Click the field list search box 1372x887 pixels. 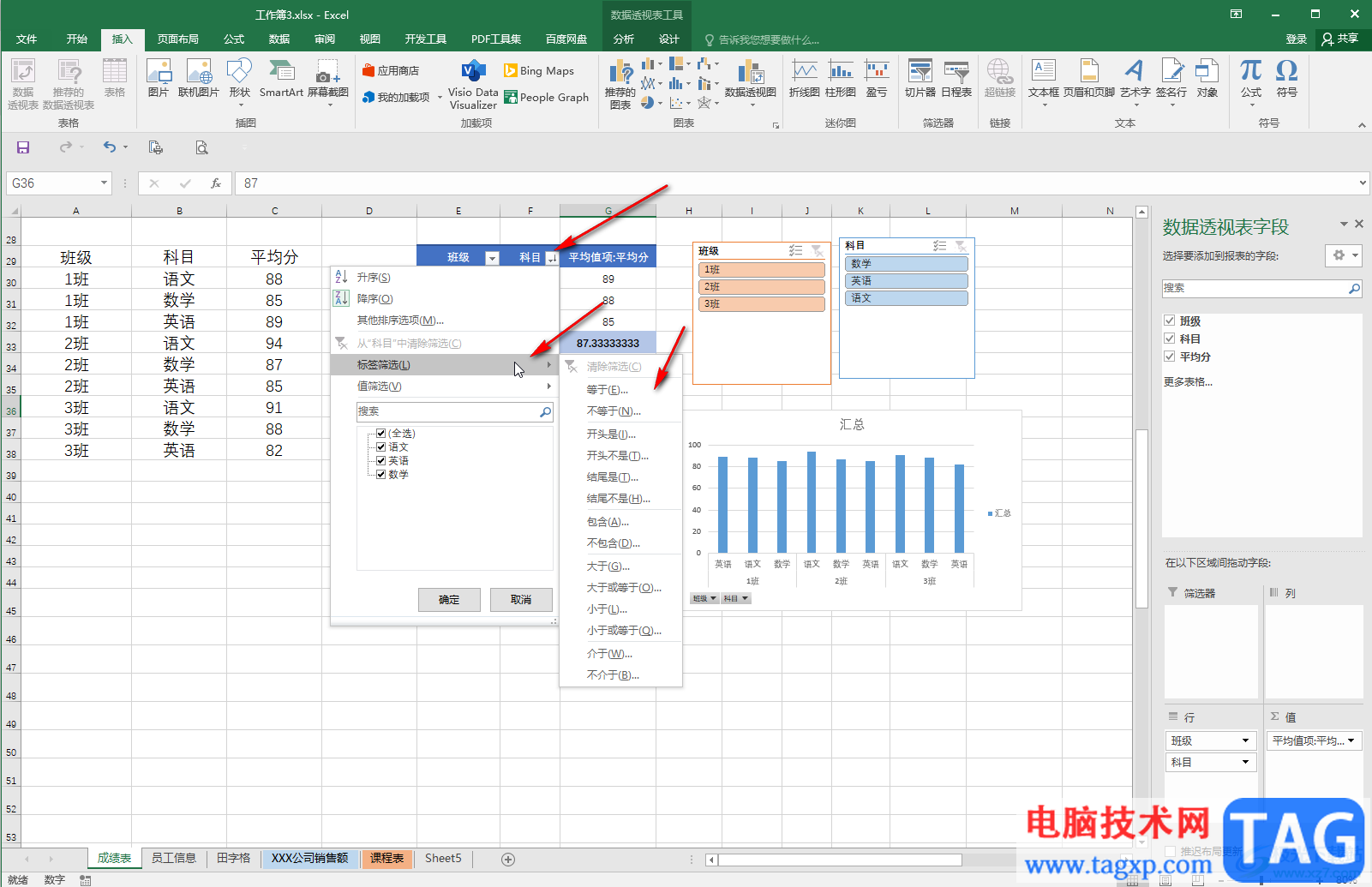(x=1261, y=288)
